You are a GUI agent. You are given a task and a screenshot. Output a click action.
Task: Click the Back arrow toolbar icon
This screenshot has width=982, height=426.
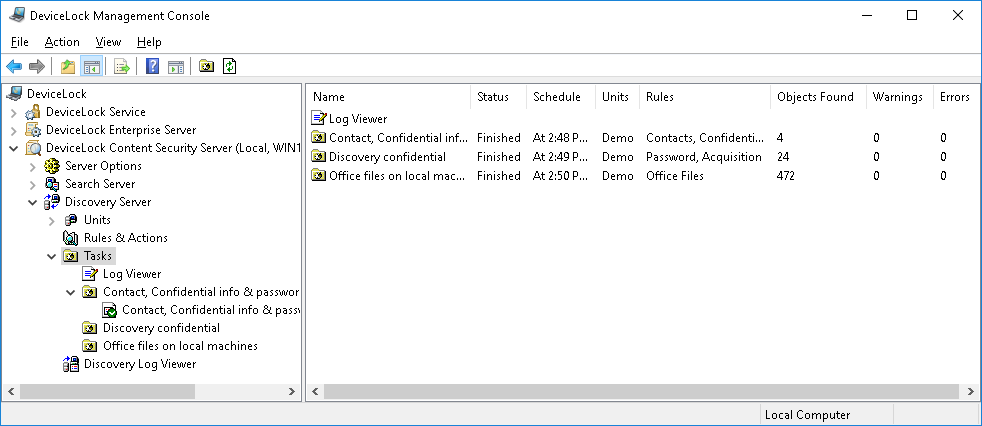[14, 67]
